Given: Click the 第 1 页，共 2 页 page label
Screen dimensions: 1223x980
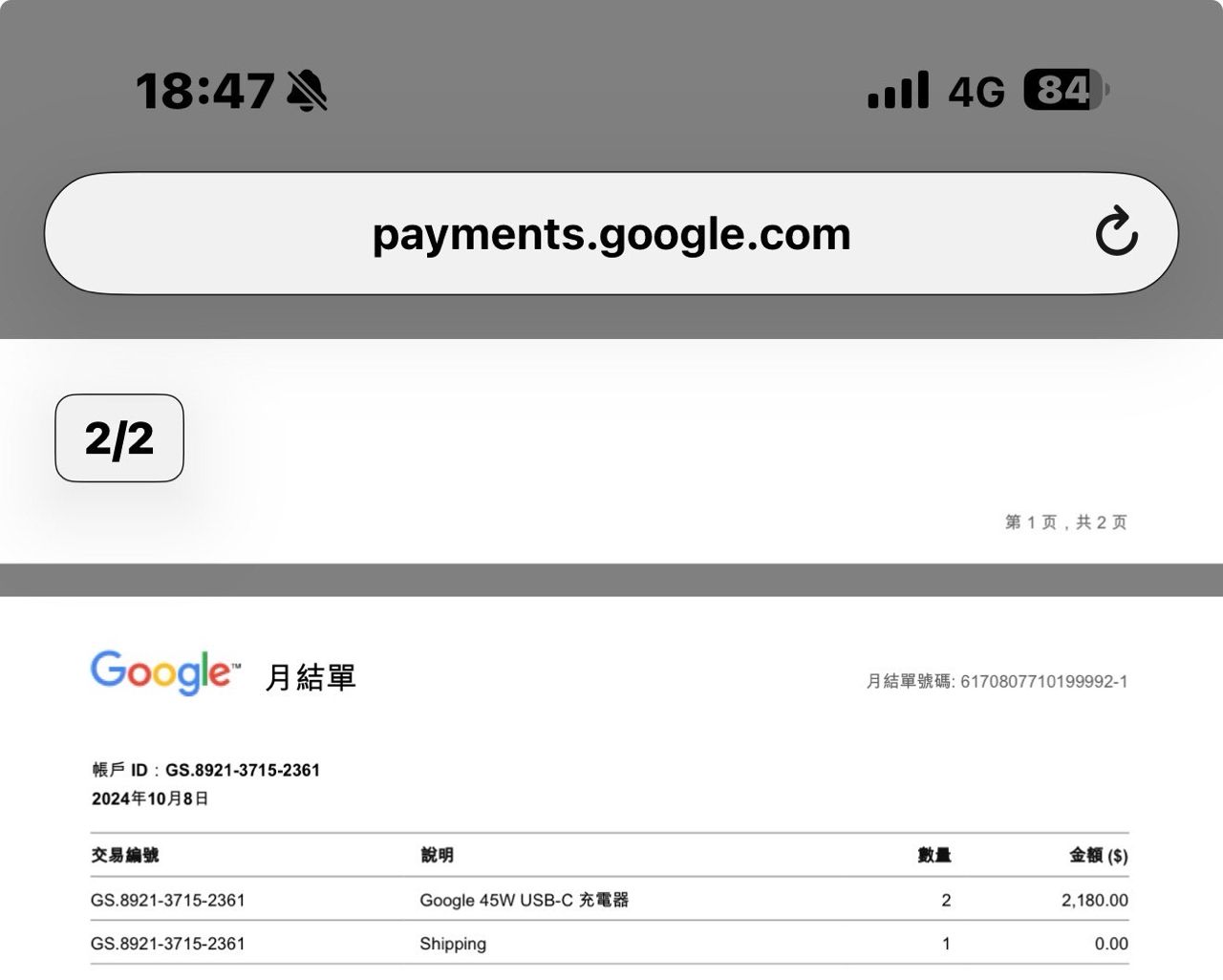Looking at the screenshot, I should pos(1065,522).
